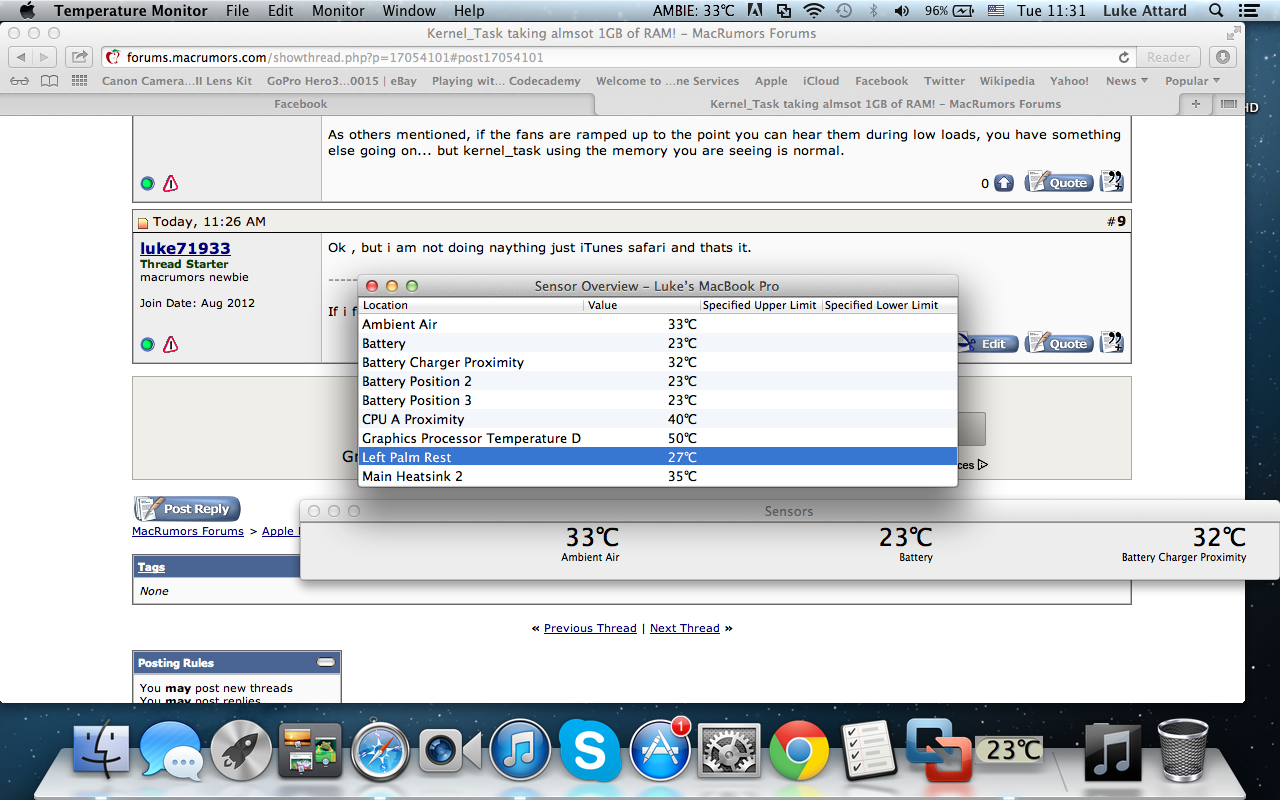Click the Safari address bar URL
This screenshot has height=800, width=1280.
[x=335, y=57]
